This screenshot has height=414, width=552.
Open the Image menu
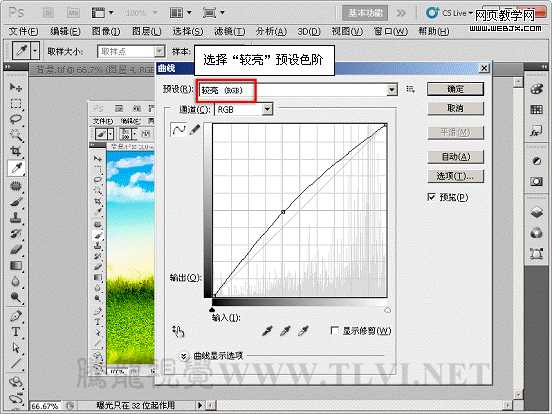(106, 31)
